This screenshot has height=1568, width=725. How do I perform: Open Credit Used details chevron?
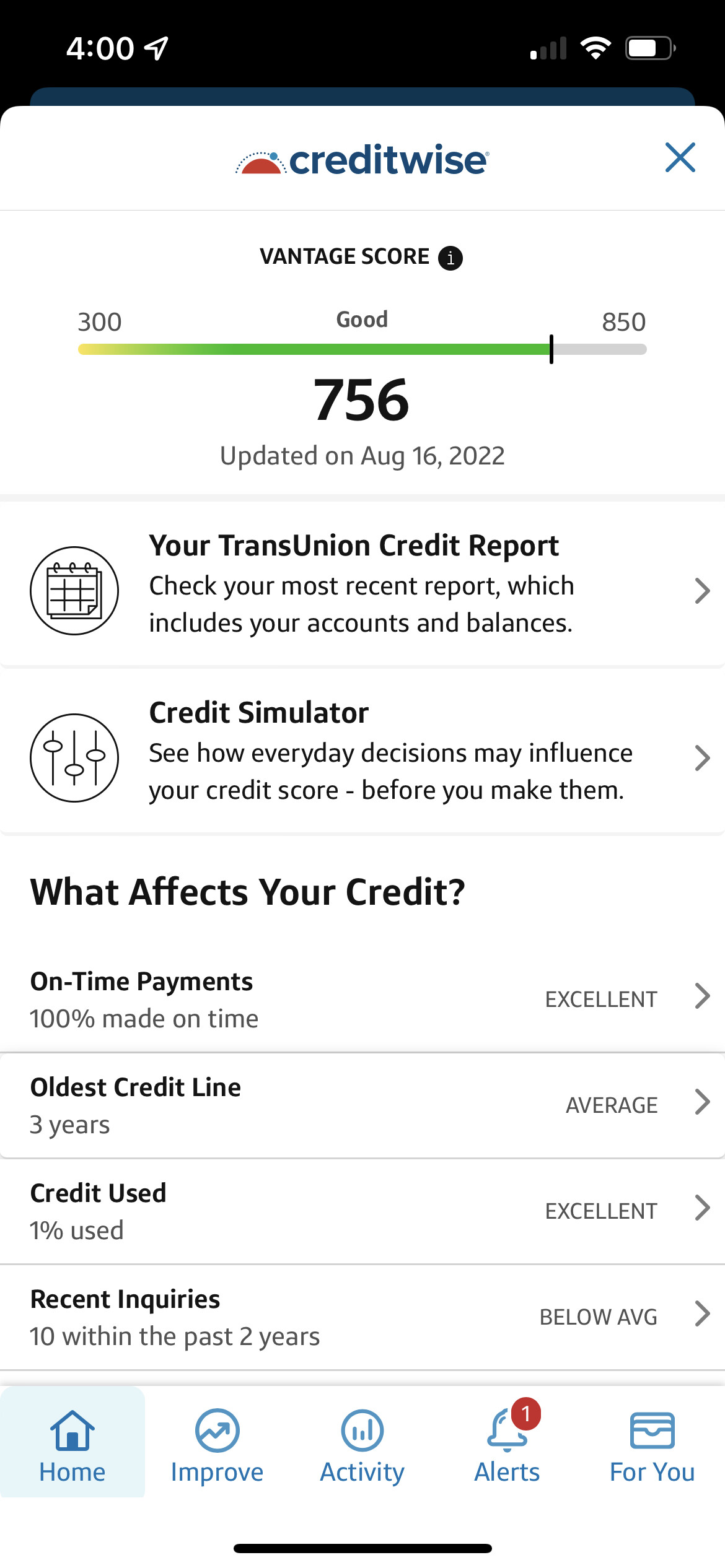[x=701, y=1208]
